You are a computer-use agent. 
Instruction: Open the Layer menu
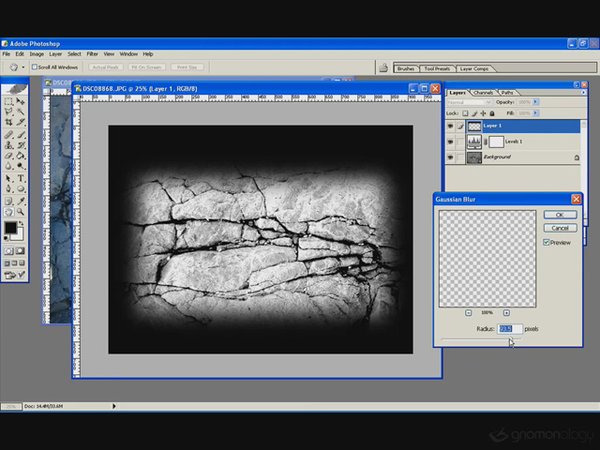(x=55, y=54)
